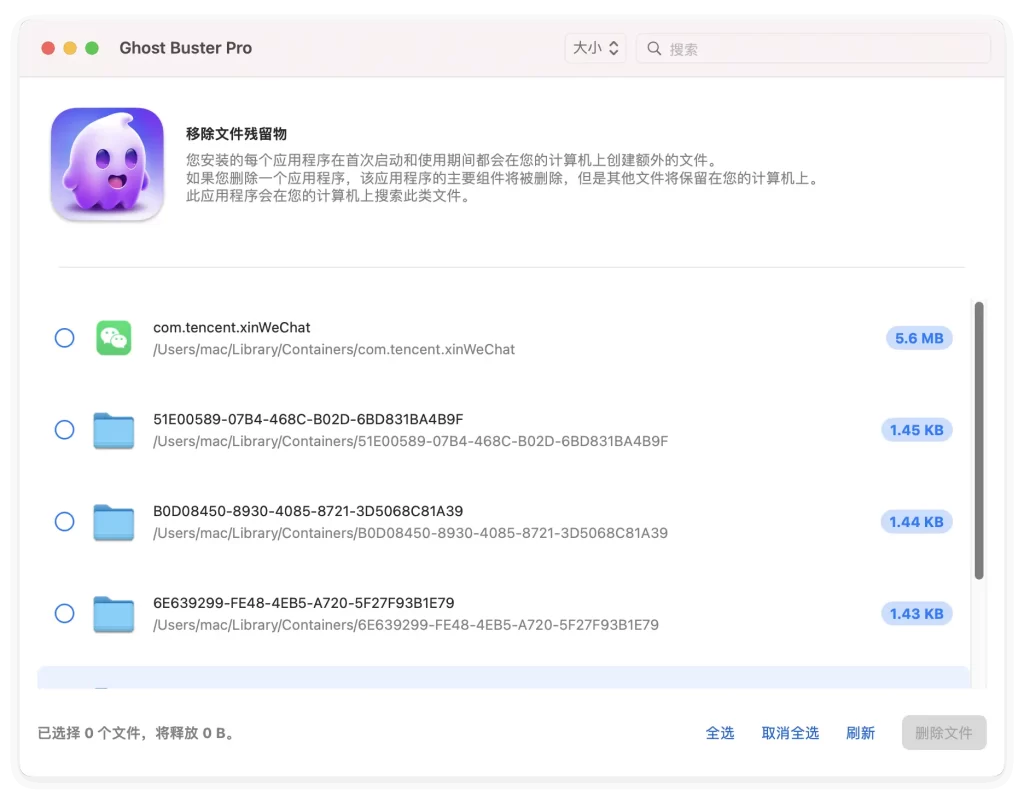This screenshot has height=796, width=1024.
Task: Click the 6E639299 folder icon
Action: click(x=113, y=614)
